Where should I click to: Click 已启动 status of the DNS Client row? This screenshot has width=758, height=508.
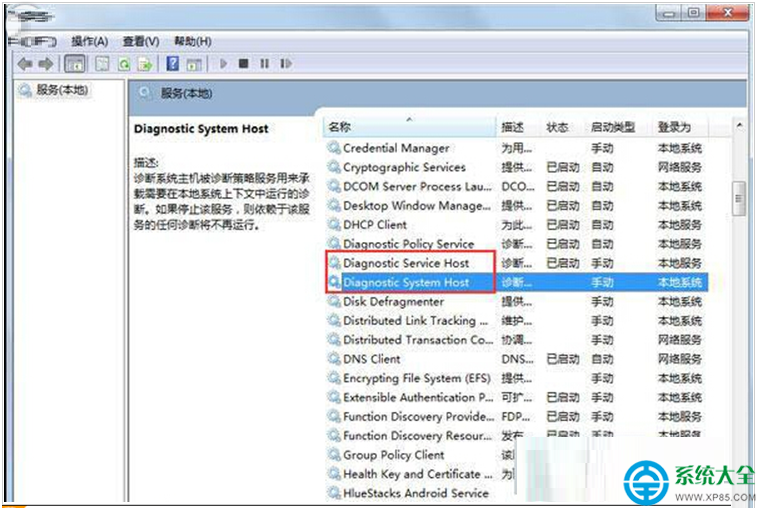[x=563, y=359]
